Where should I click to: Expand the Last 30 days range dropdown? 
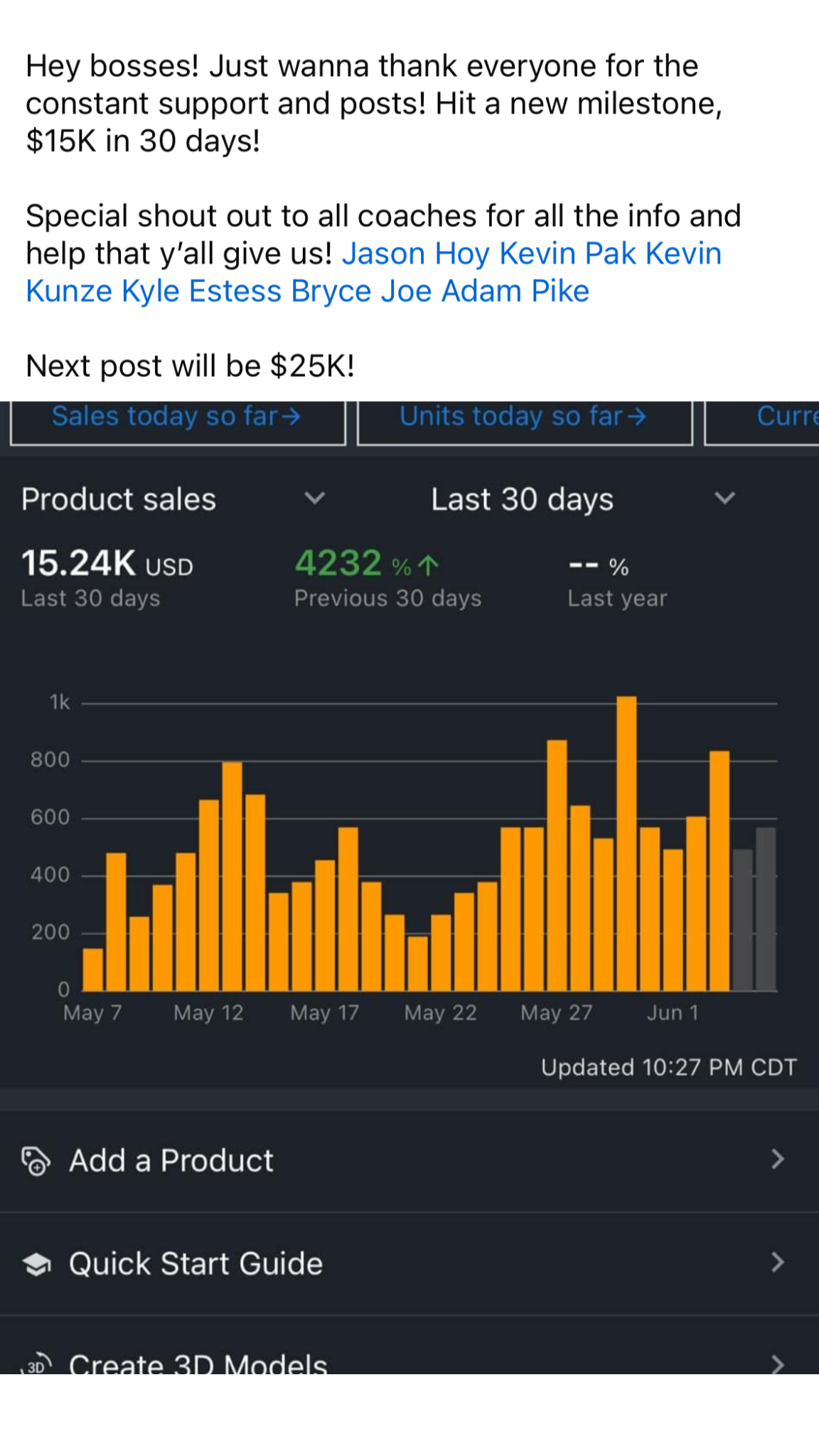tap(724, 498)
